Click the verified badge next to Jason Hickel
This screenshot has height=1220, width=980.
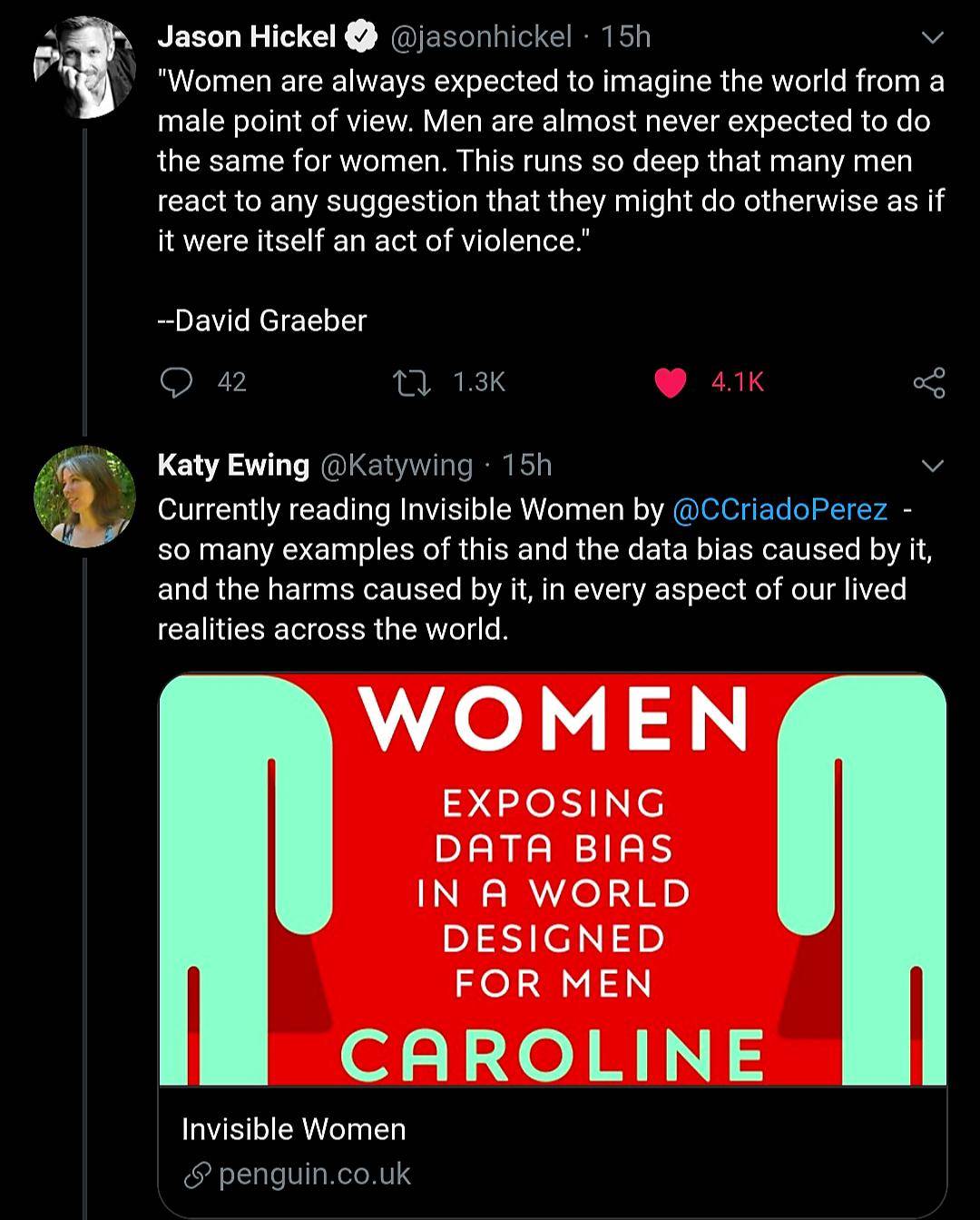point(363,37)
